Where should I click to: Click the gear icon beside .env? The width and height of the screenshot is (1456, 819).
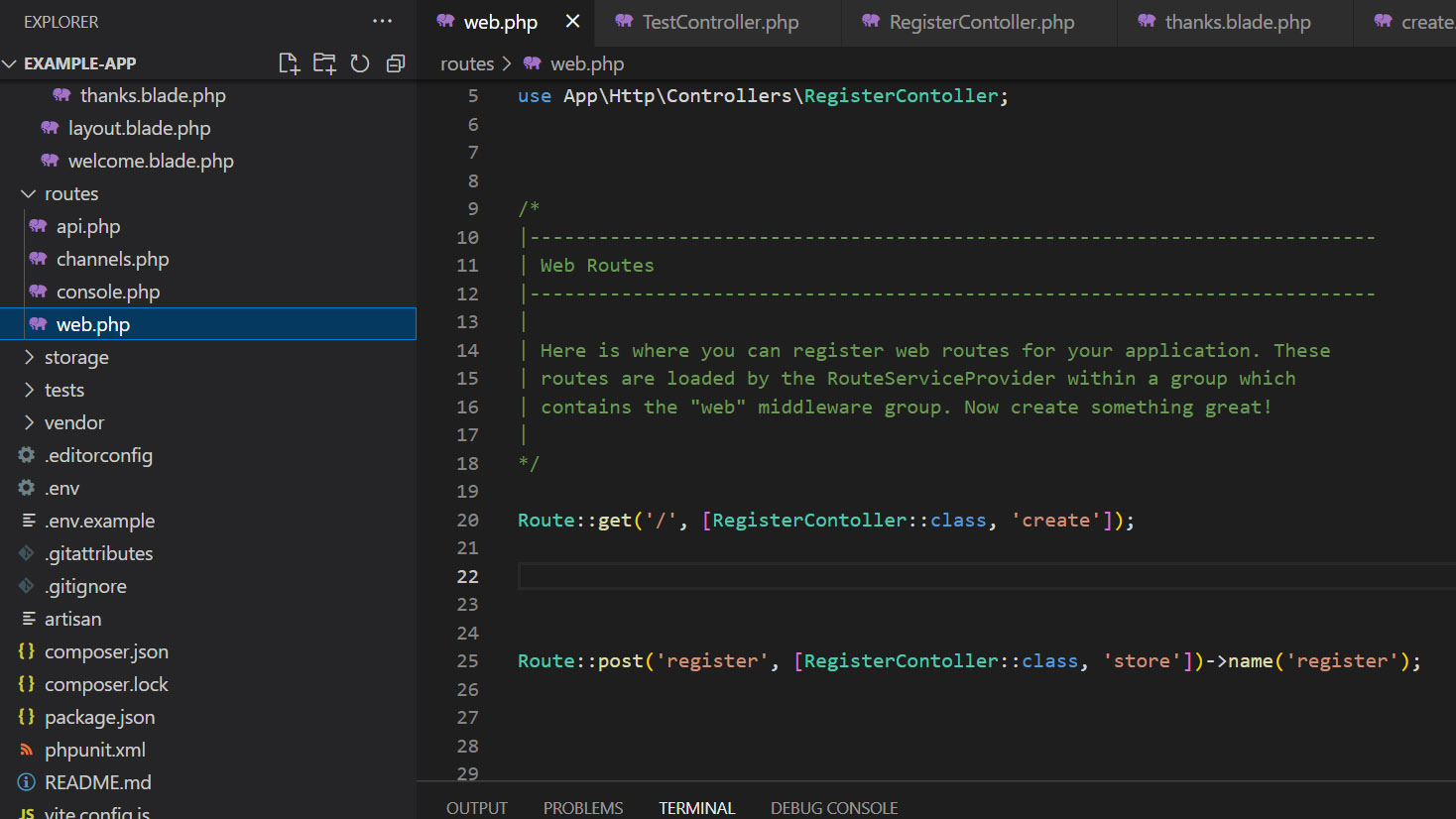[x=27, y=488]
